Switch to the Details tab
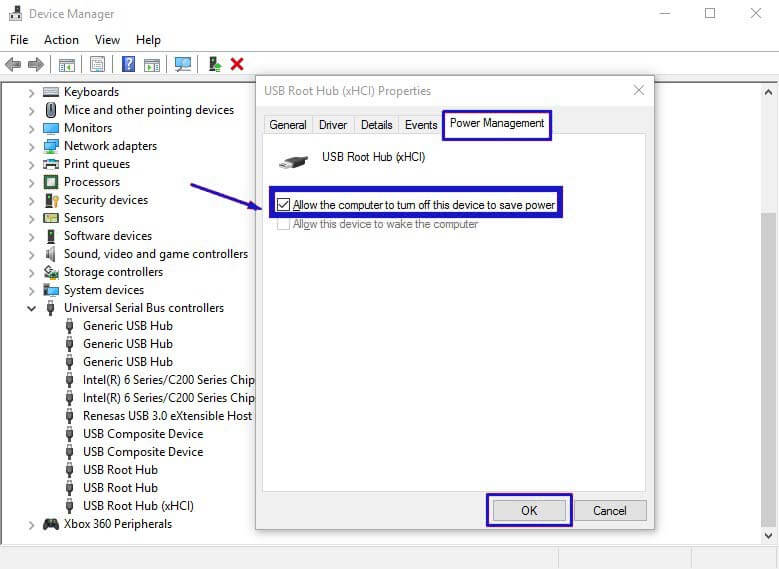 377,125
